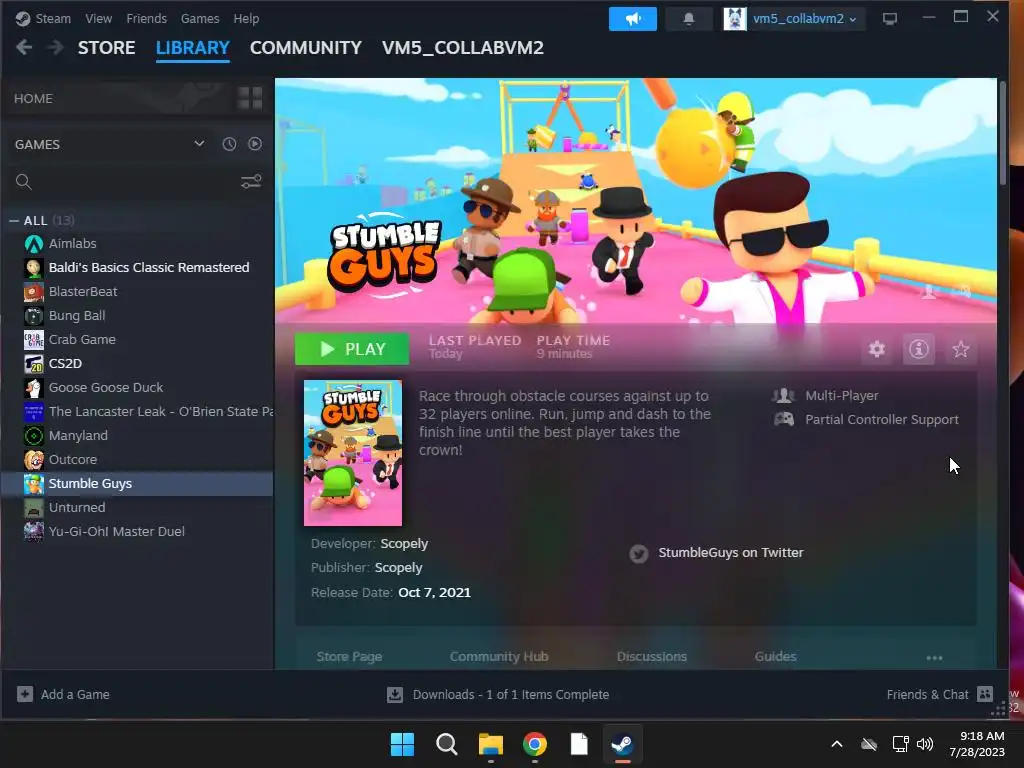
Task: Open the Steam menu
Action: coord(53,19)
